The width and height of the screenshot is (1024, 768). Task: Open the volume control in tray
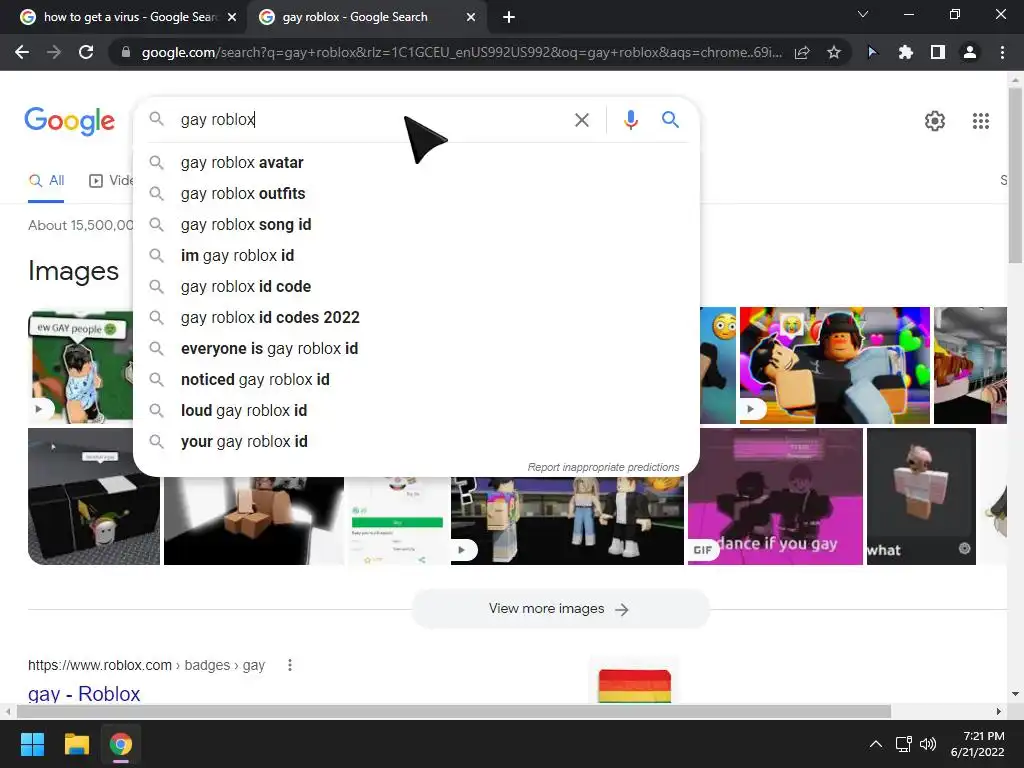tap(928, 744)
